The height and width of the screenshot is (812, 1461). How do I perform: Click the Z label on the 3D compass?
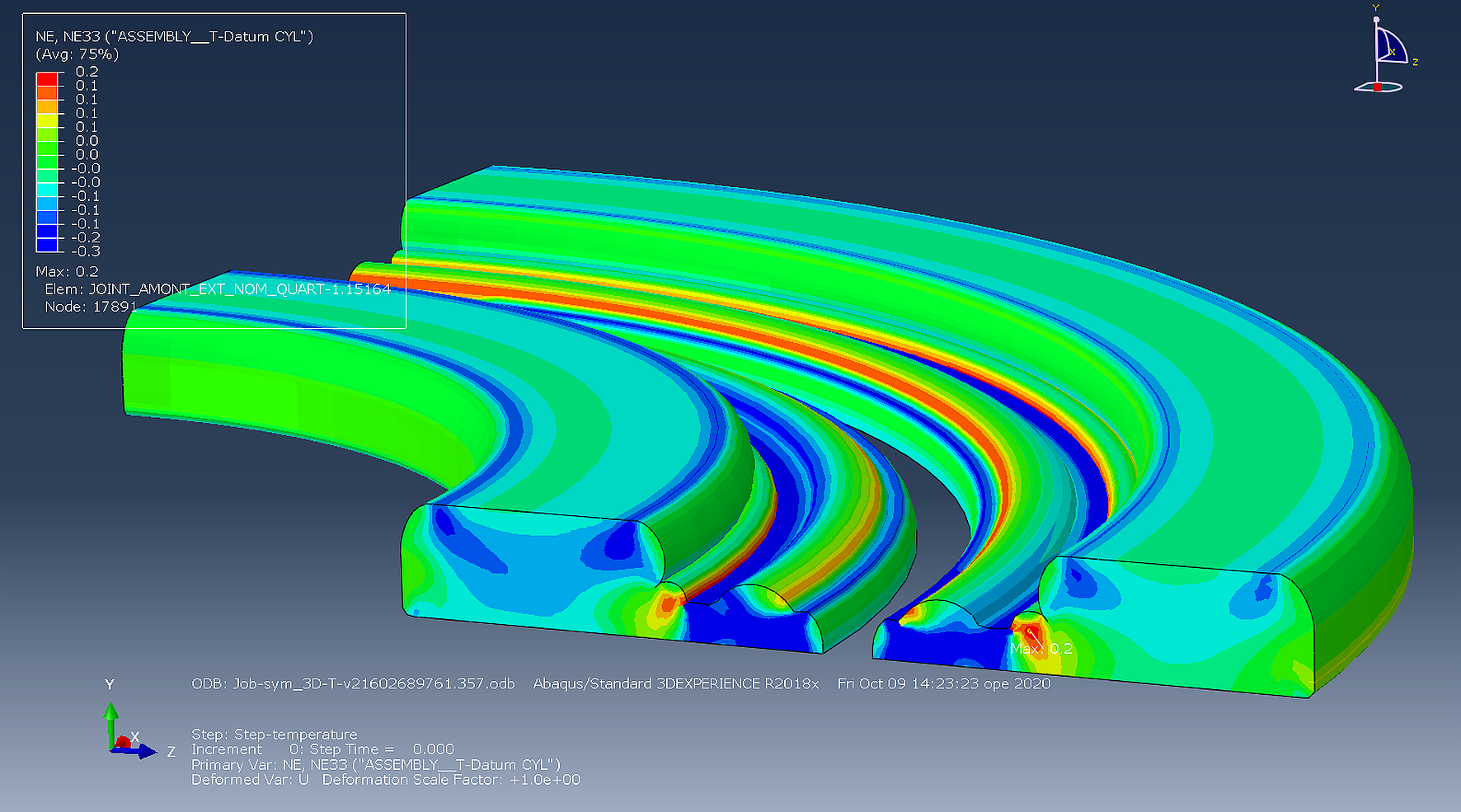(x=1415, y=62)
